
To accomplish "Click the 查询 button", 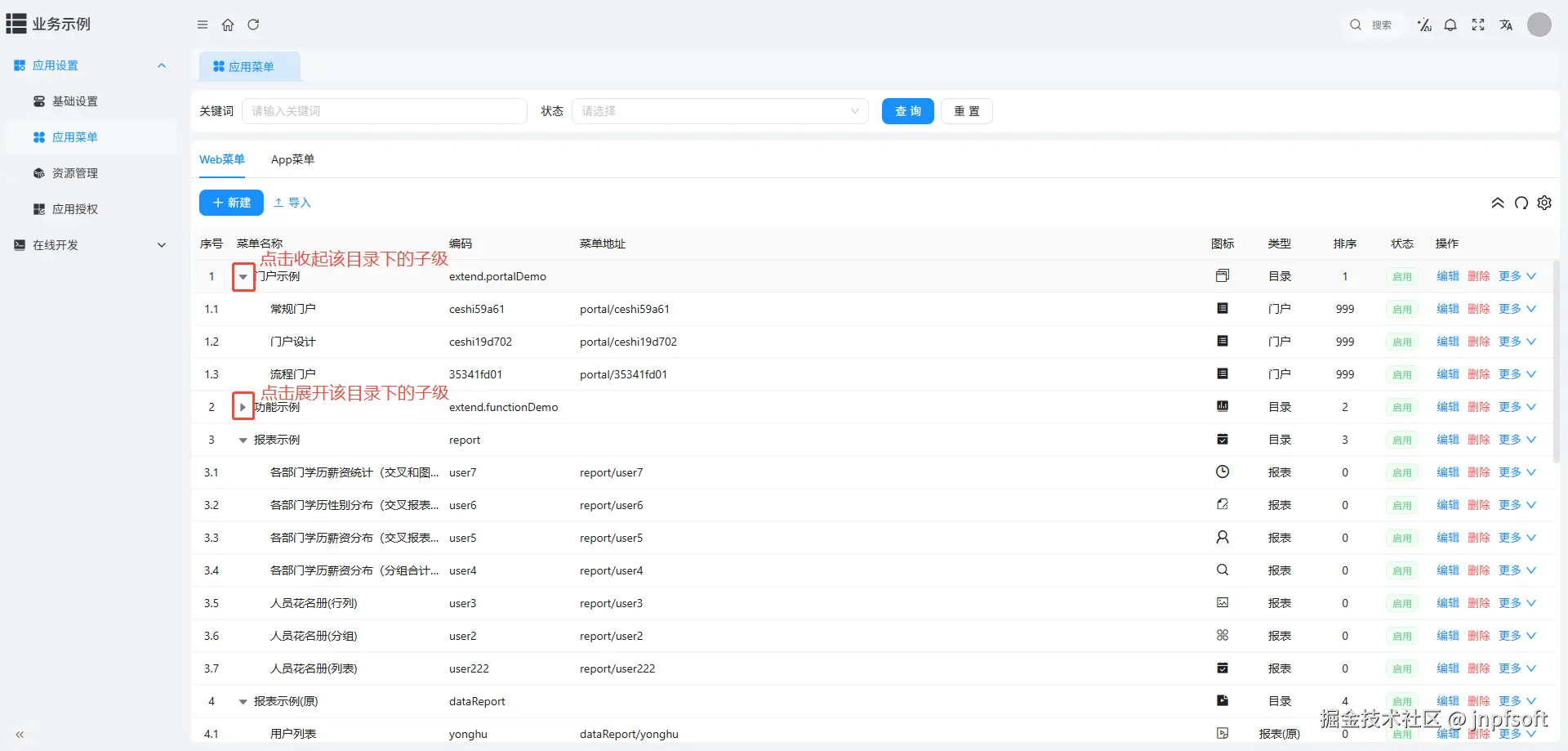I will point(908,111).
